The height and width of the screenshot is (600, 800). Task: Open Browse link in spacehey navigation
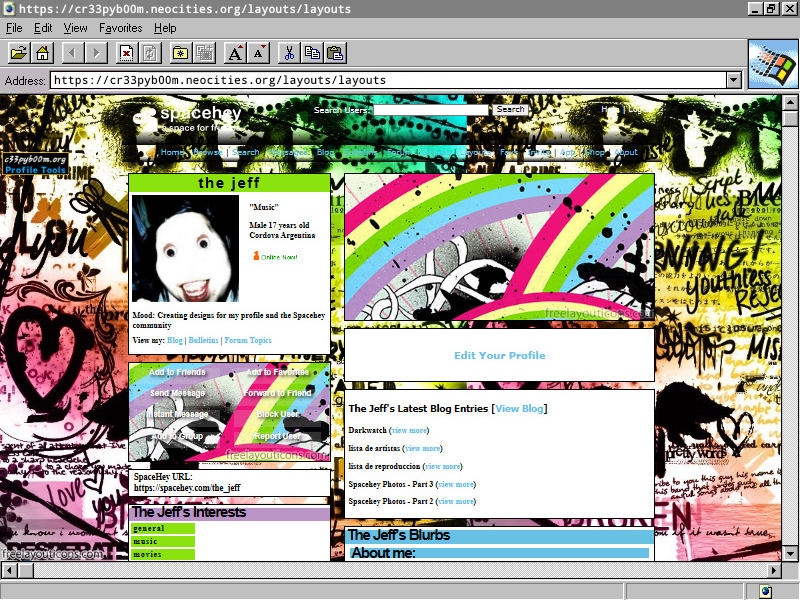click(208, 152)
